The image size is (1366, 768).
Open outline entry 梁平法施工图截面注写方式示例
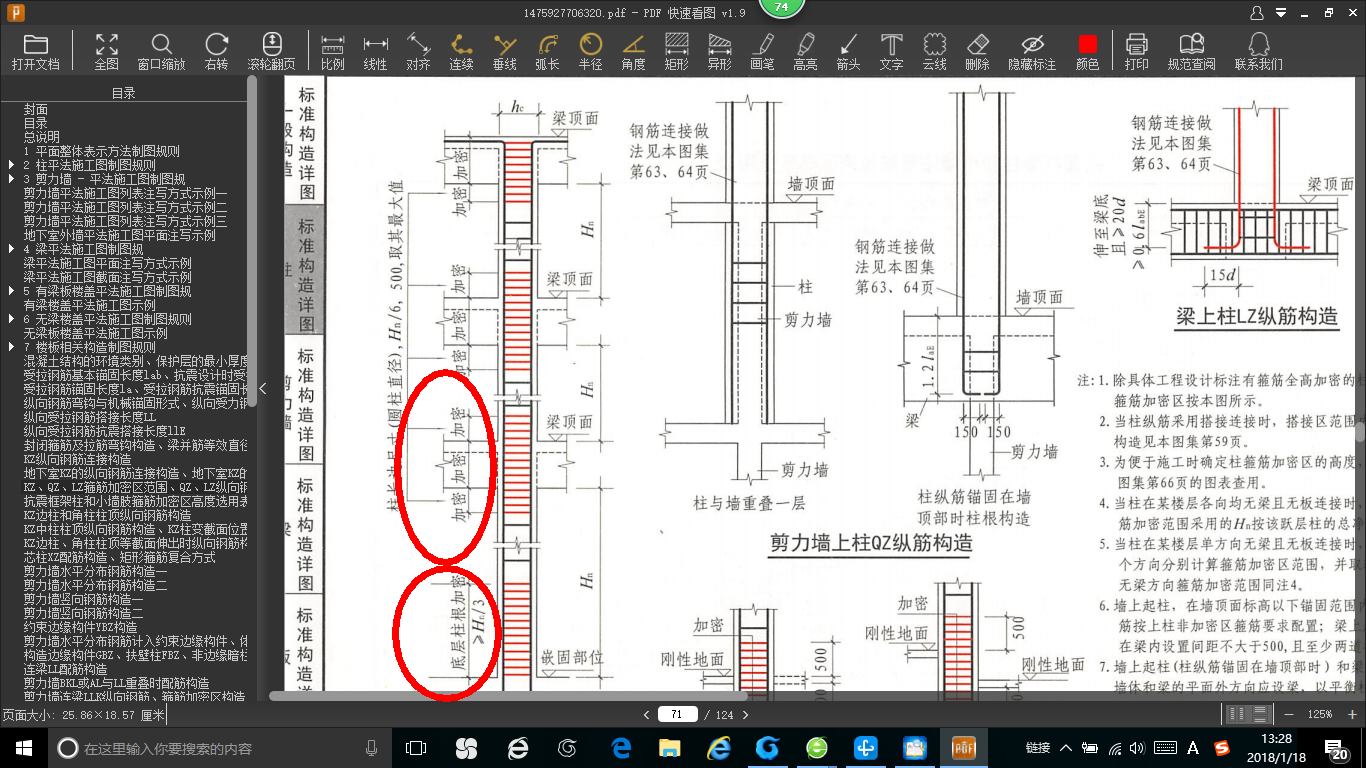pyautogui.click(x=108, y=278)
